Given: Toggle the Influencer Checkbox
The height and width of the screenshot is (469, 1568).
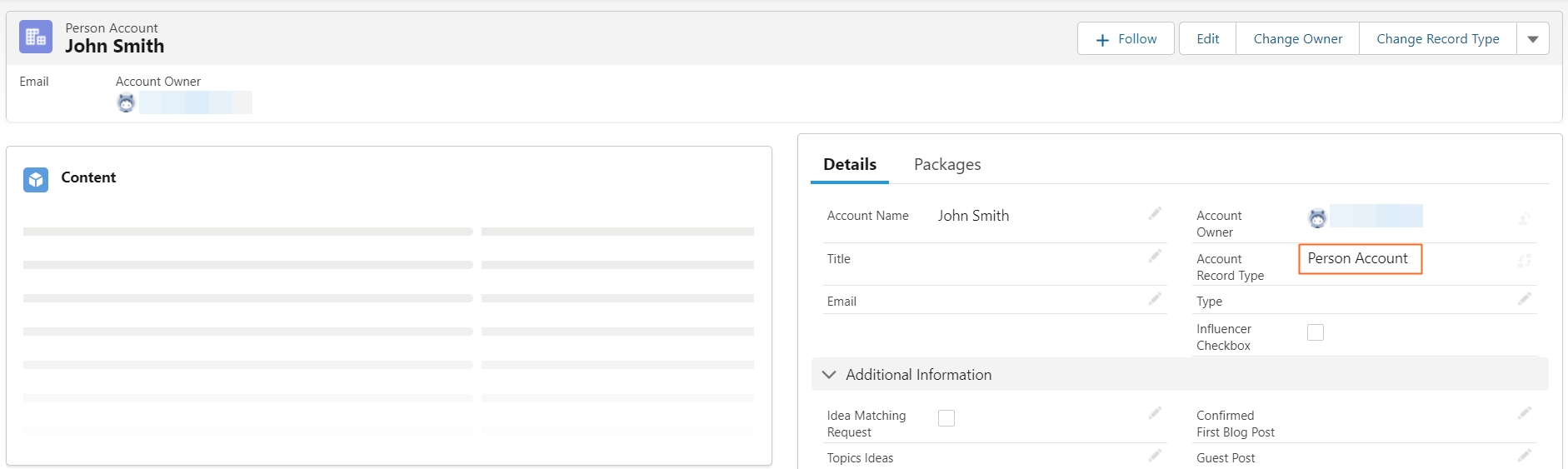Looking at the screenshot, I should (x=1316, y=332).
